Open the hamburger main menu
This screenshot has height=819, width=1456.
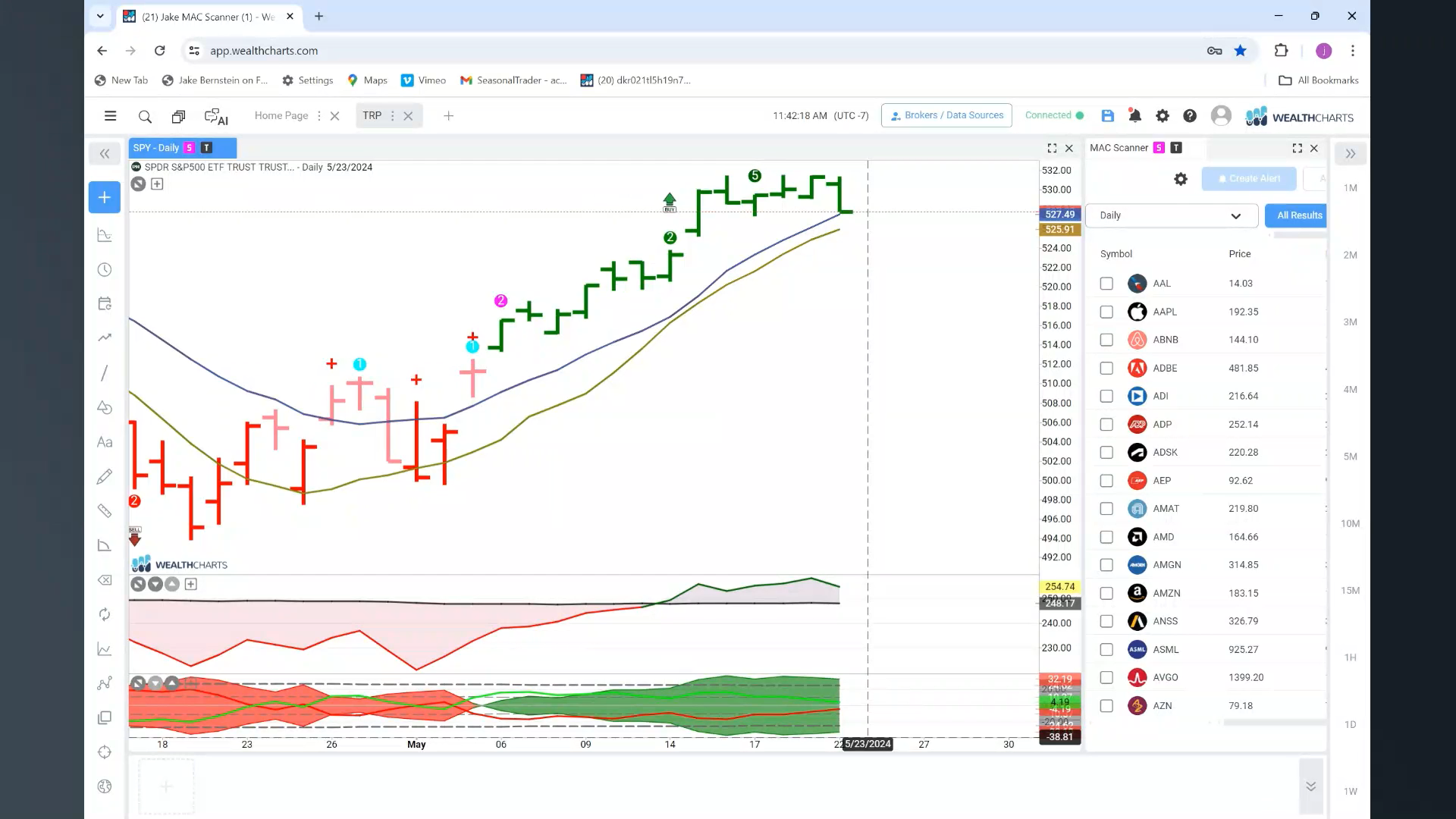pyautogui.click(x=110, y=116)
